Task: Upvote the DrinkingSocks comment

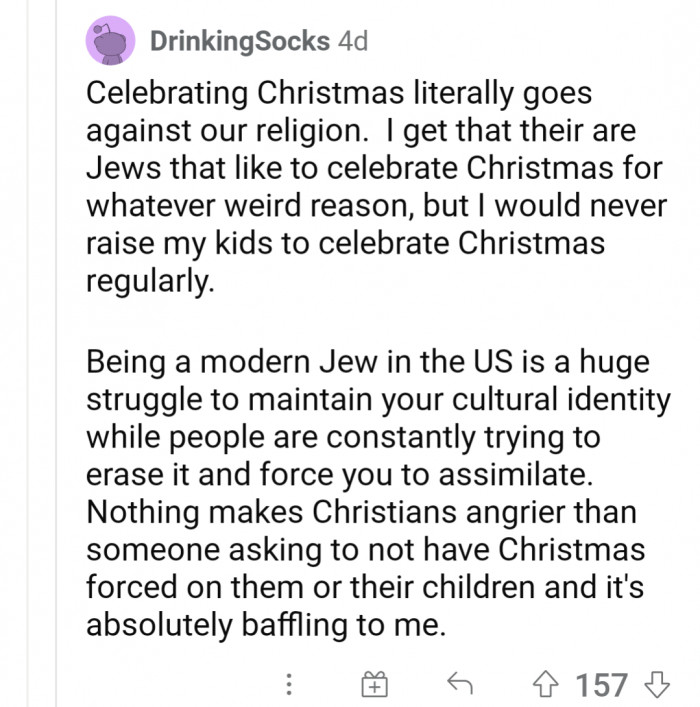Action: pyautogui.click(x=545, y=684)
